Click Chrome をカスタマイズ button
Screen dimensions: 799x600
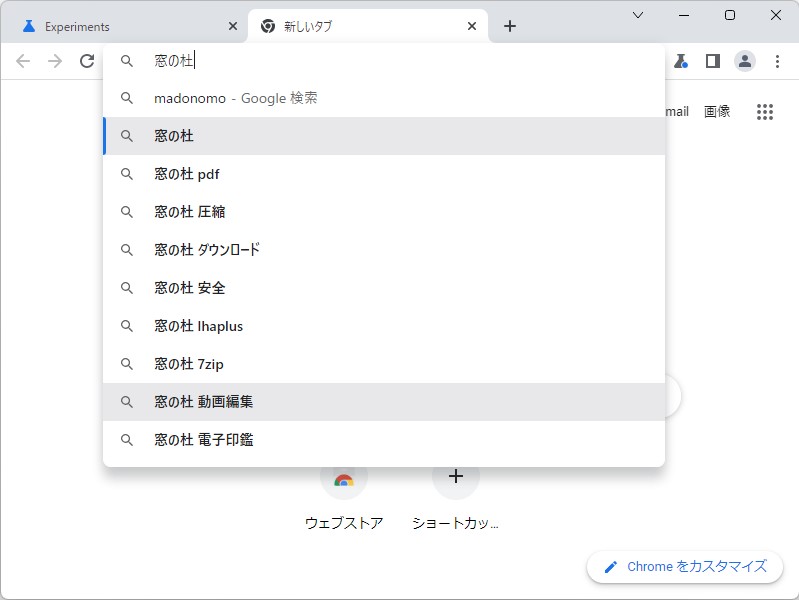click(x=685, y=567)
